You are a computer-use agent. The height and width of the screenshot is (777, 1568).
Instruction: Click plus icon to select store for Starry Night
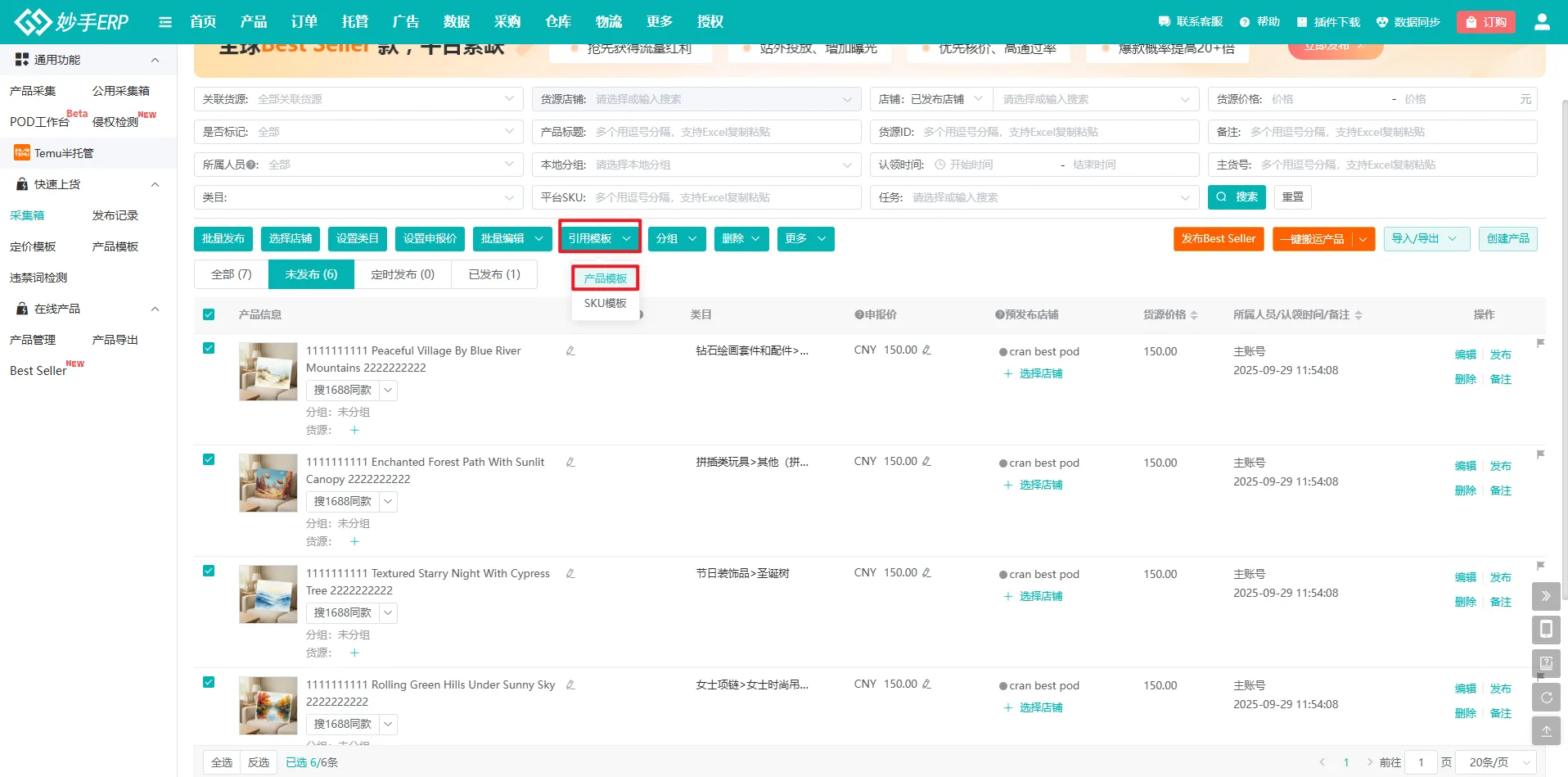tap(1008, 596)
